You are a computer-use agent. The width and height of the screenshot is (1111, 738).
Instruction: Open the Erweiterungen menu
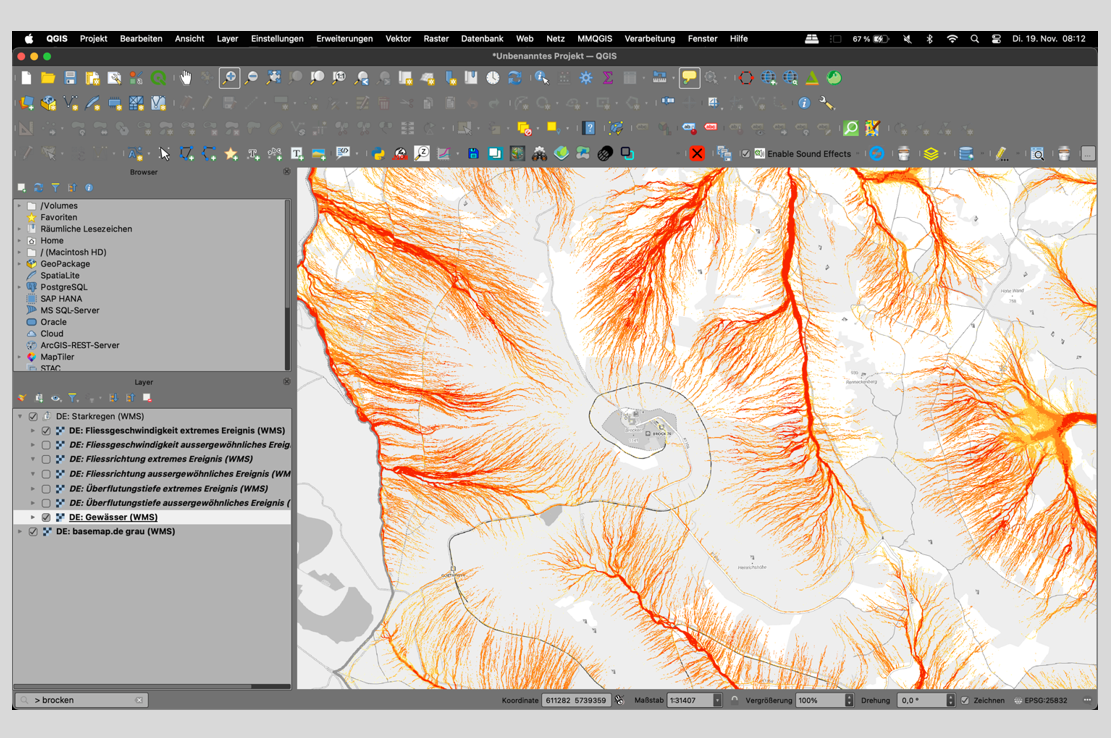tap(344, 39)
